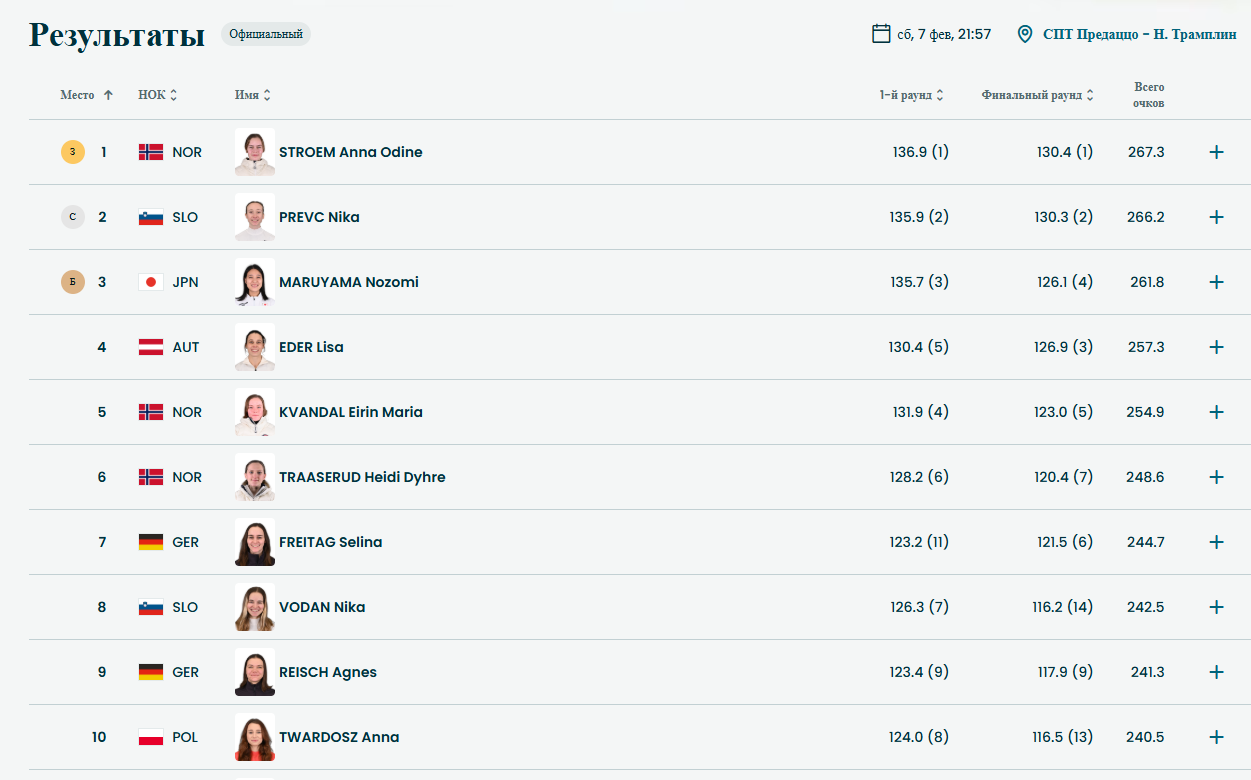The width and height of the screenshot is (1251, 780).
Task: Sort by 1-й раунд scores
Action: [911, 95]
